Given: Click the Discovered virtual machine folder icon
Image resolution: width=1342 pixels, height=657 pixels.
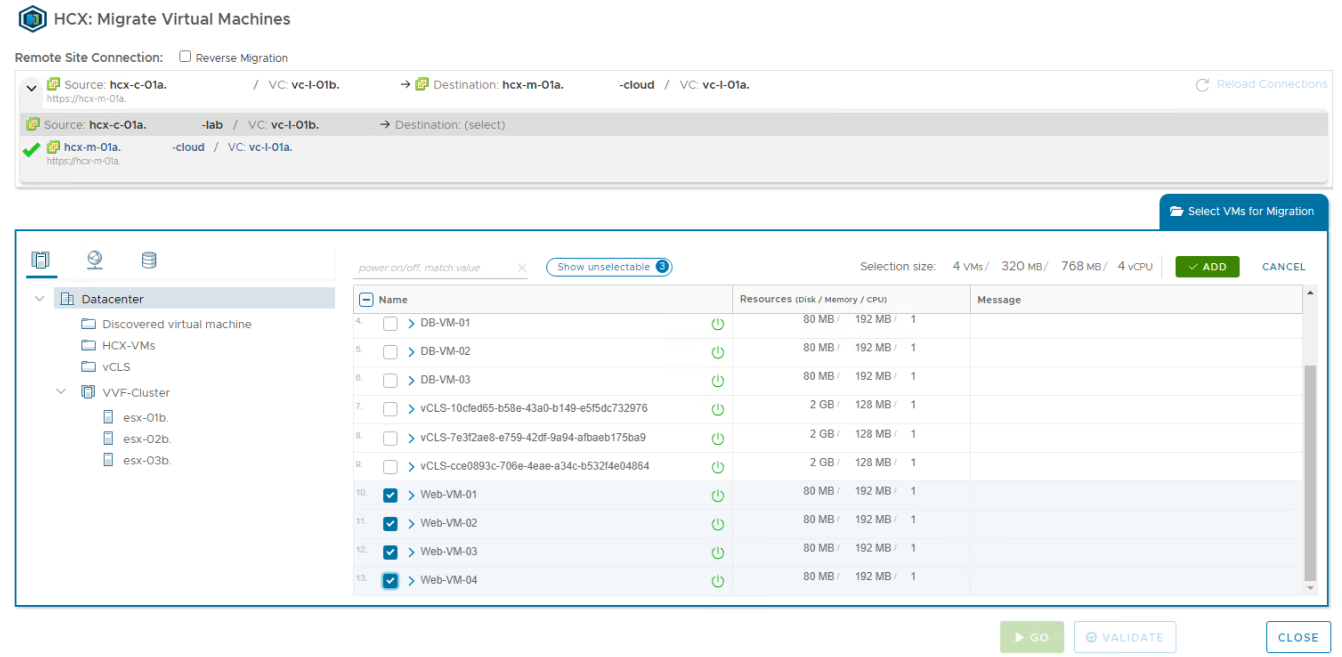Looking at the screenshot, I should pos(88,324).
